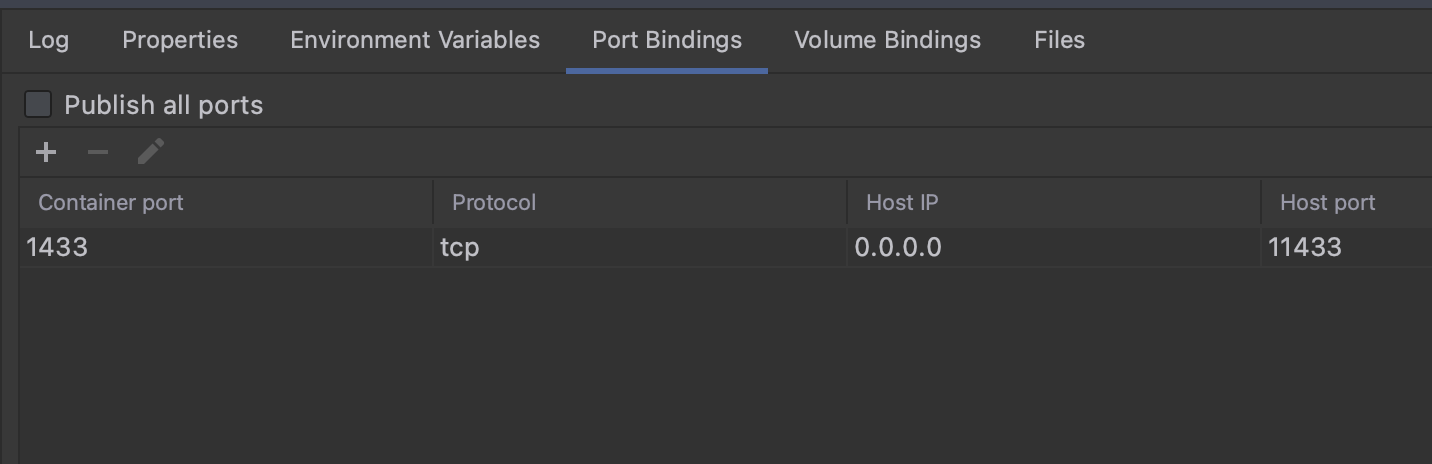Select the tcp protocol cell
The height and width of the screenshot is (464, 1432).
coord(460,247)
